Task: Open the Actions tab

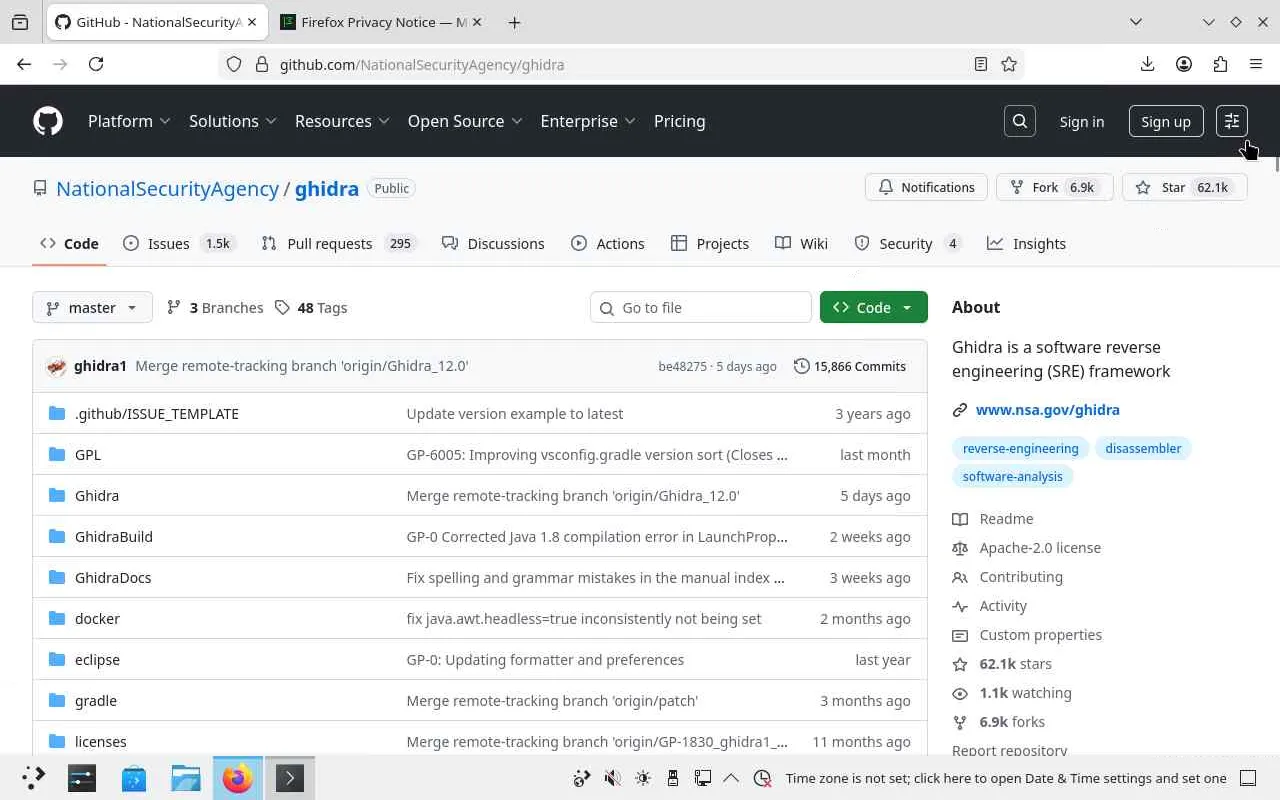Action: tap(608, 243)
